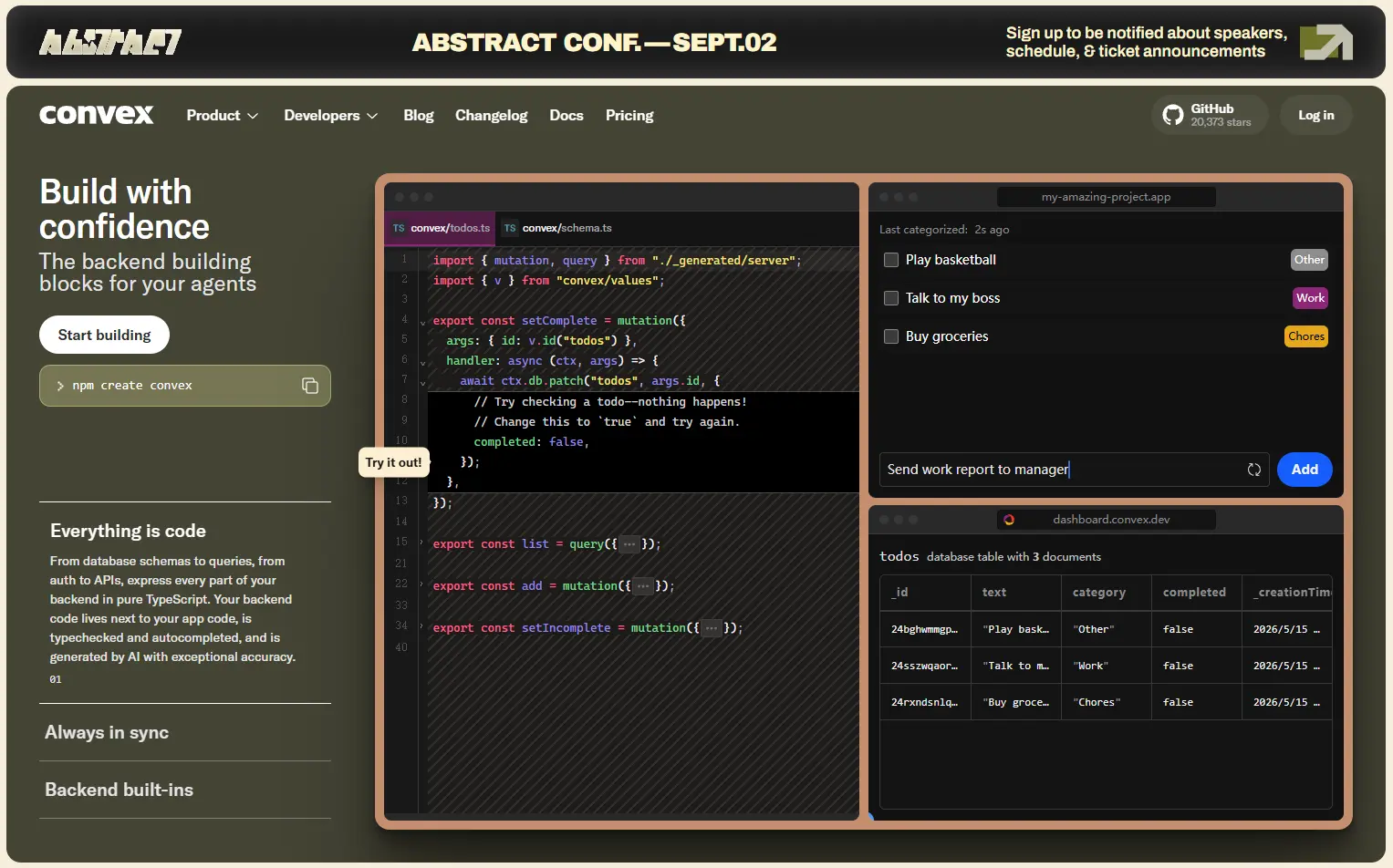Viewport: 1393px width, 868px height.
Task: Click the Convex favicon in the dashboard address bar
Action: pyautogui.click(x=1009, y=520)
